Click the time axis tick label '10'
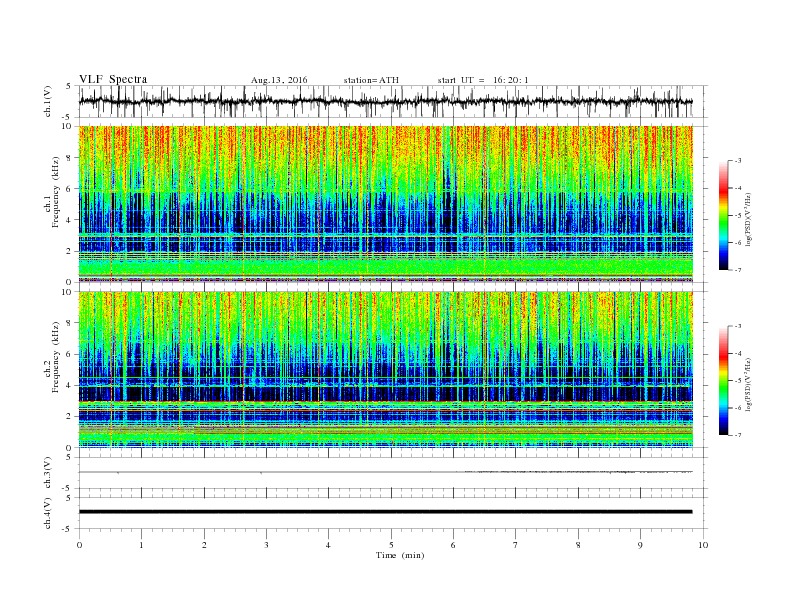Image resolution: width=792 pixels, height=612 pixels. [703, 545]
